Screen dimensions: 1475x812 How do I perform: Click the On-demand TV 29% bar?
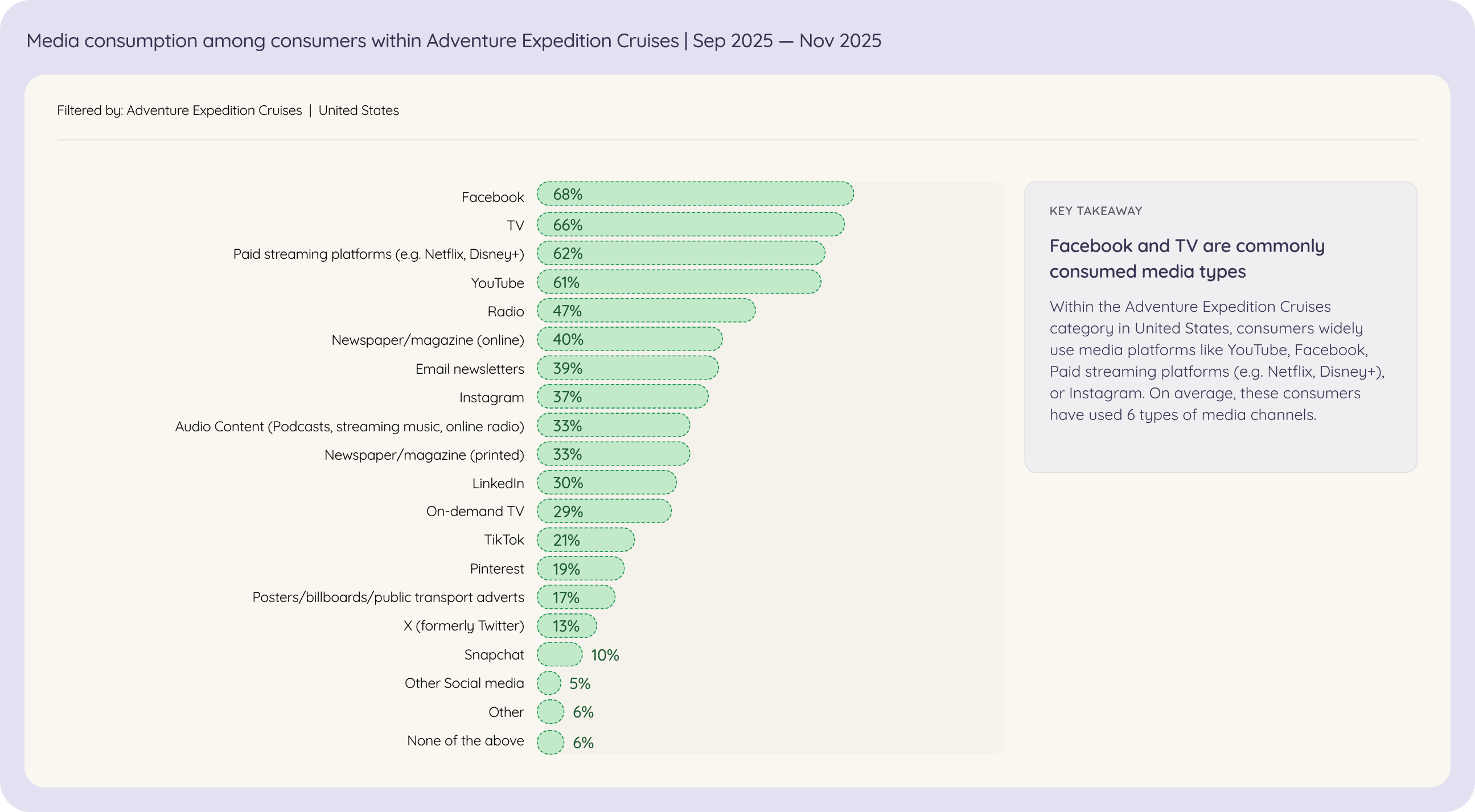point(603,511)
